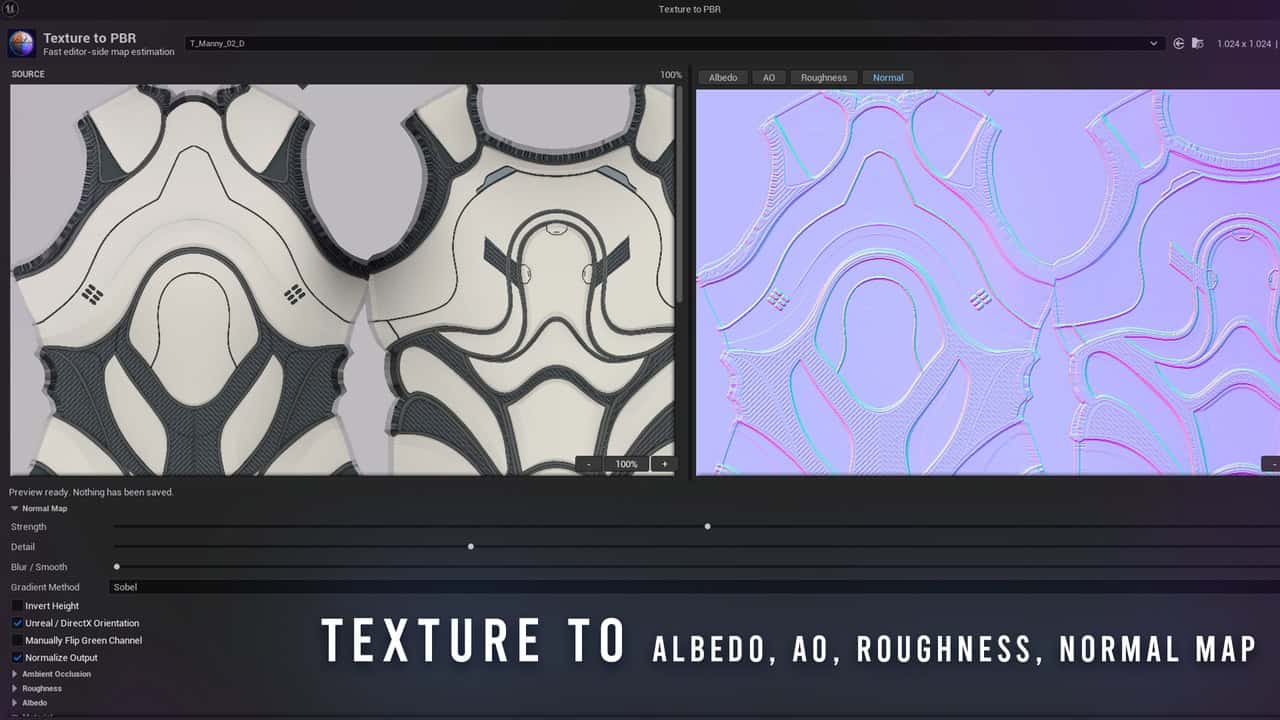Image resolution: width=1280 pixels, height=720 pixels.
Task: Use selected asset arrow icon
Action: pyautogui.click(x=1179, y=44)
